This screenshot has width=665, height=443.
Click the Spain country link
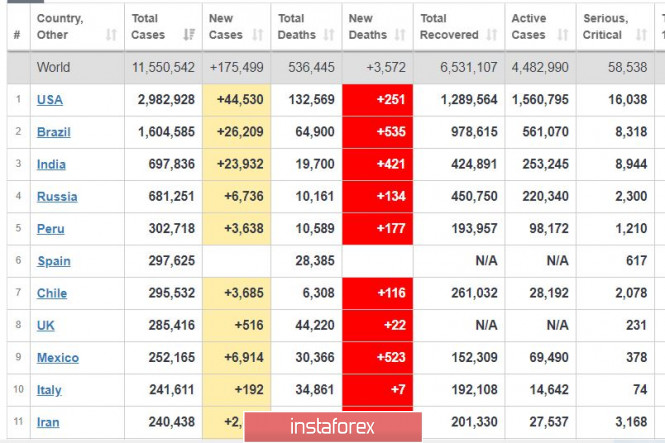(x=53, y=261)
